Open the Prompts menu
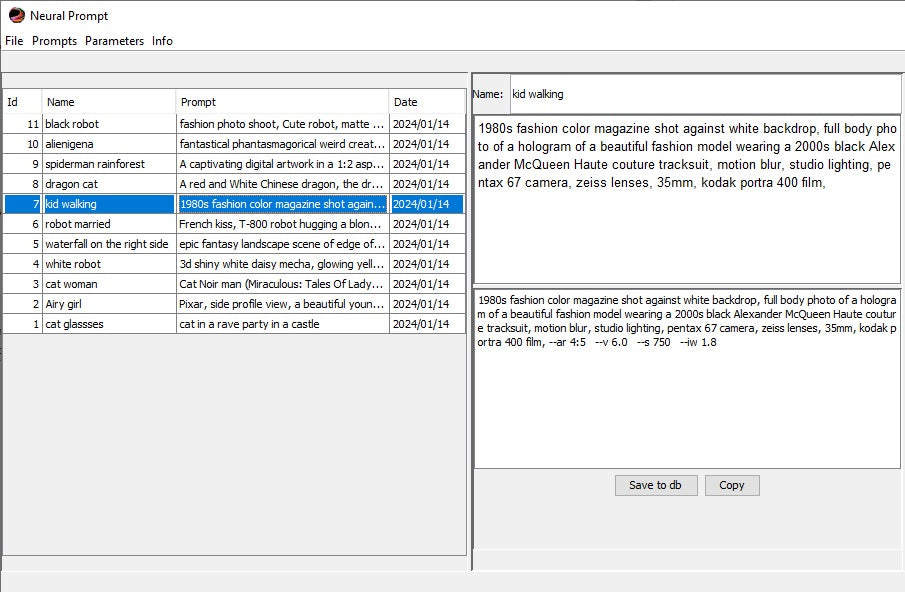Viewport: 905px width, 592px height. tap(54, 41)
